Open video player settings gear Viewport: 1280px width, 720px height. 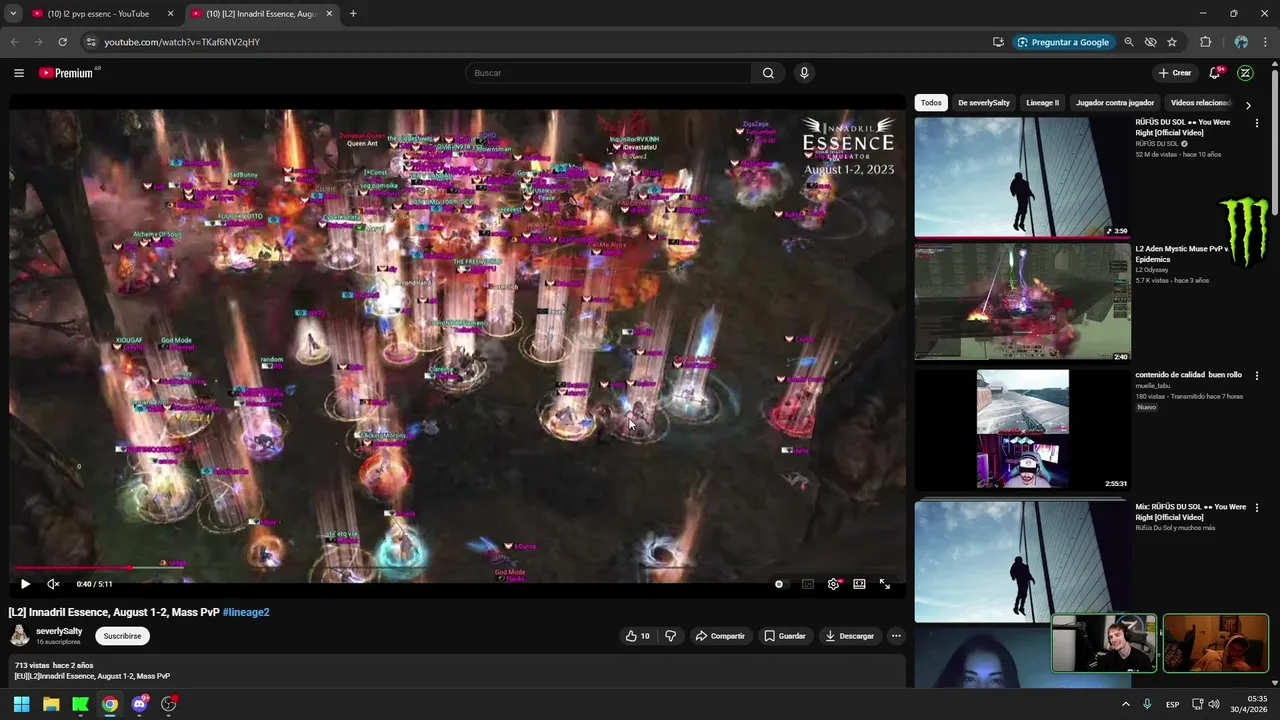coord(833,584)
